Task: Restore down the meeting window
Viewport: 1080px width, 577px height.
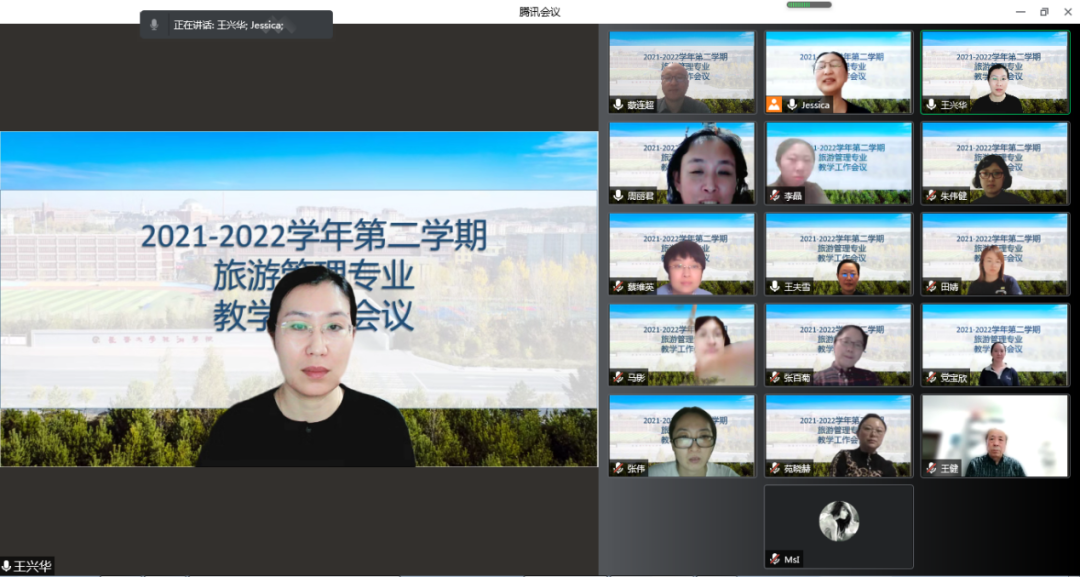Action: coord(1044,11)
